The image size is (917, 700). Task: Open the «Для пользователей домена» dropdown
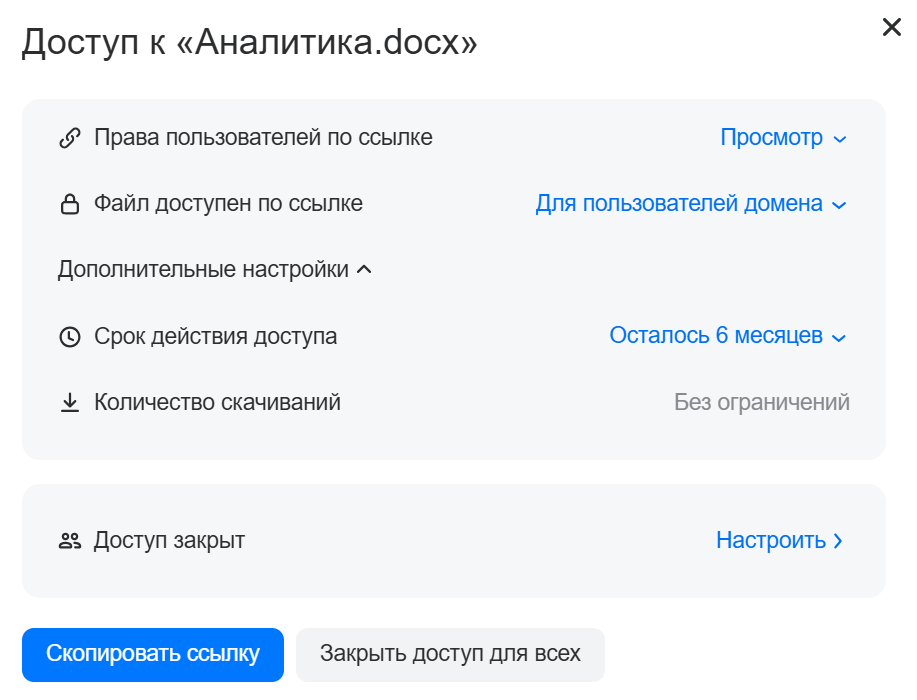coord(690,204)
